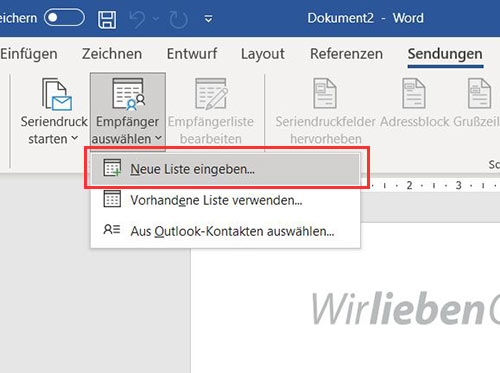
Task: Click the Empfänger auswählen recipients icon
Action: click(x=129, y=94)
